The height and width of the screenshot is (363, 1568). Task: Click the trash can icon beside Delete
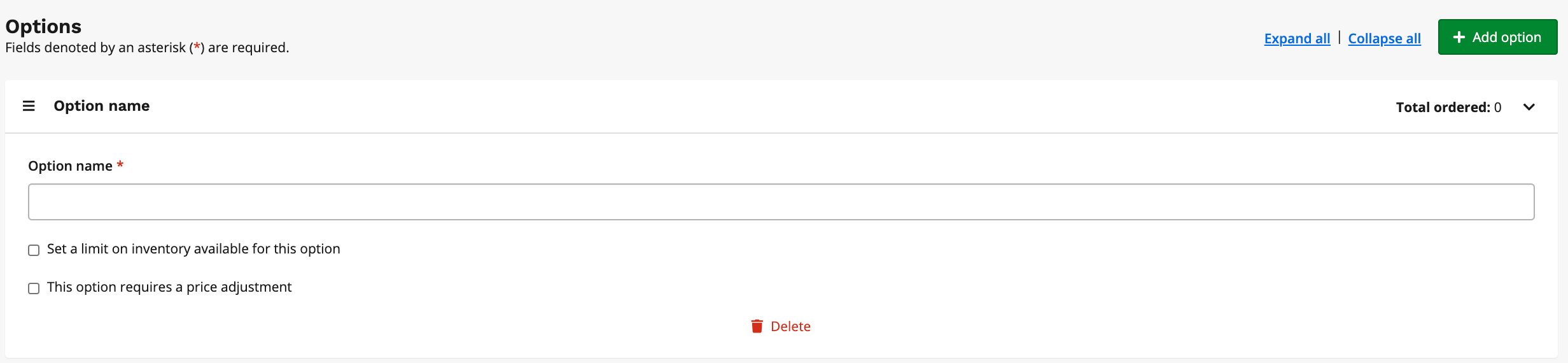point(757,326)
